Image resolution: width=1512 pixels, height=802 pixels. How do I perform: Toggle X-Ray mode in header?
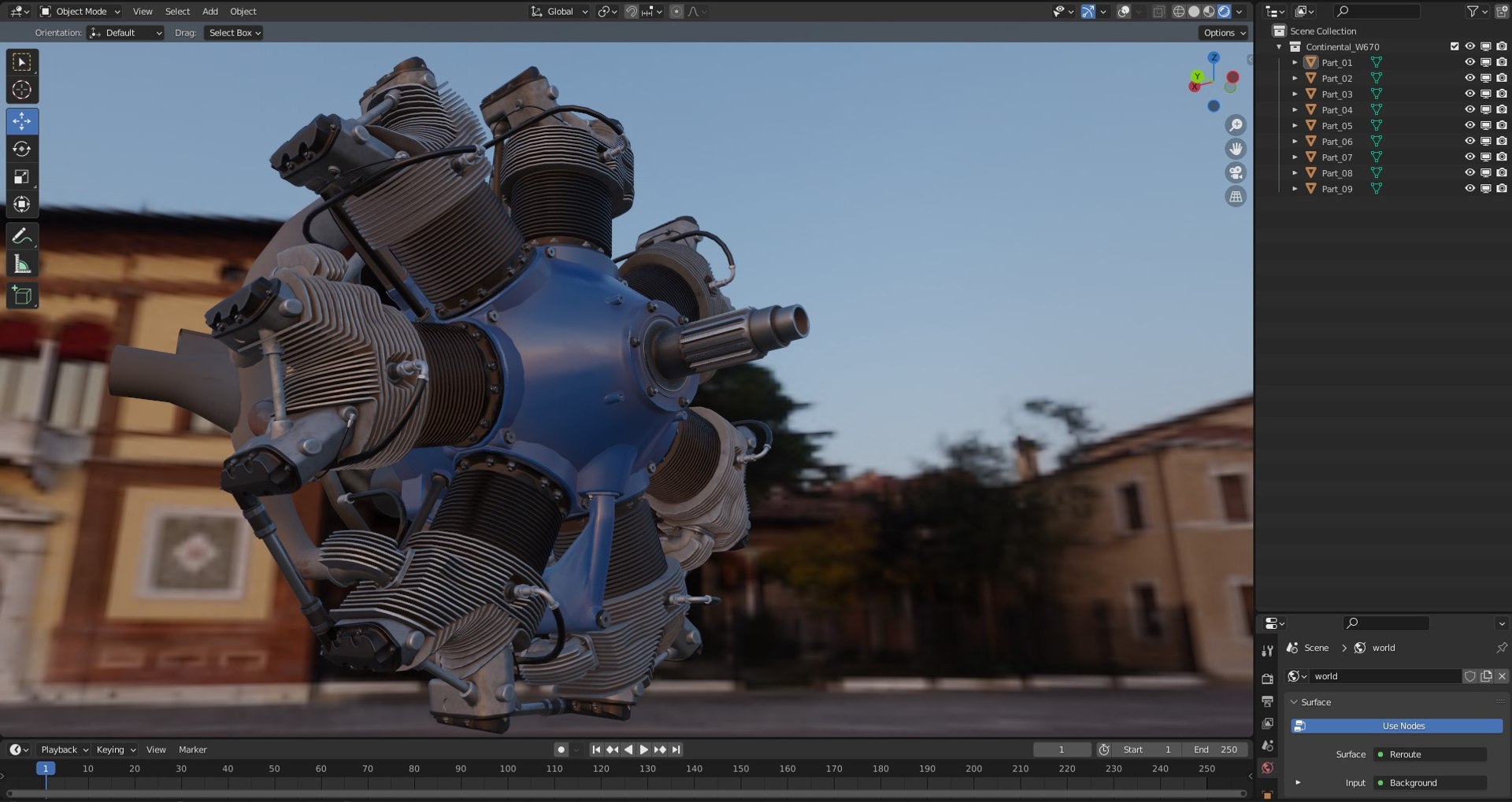coord(1158,12)
